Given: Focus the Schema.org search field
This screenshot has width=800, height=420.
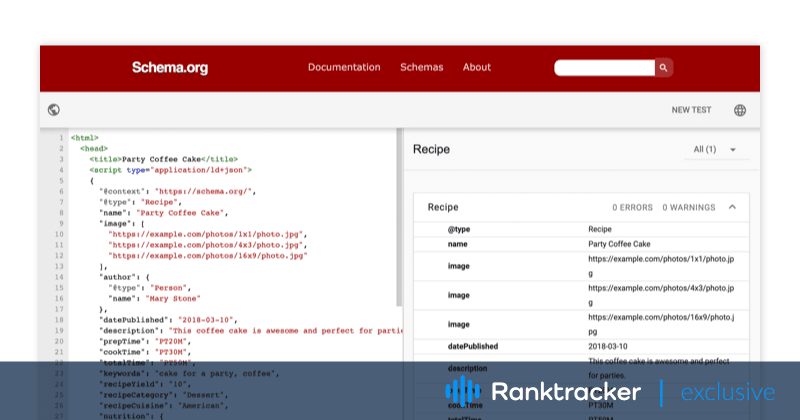Looking at the screenshot, I should (605, 68).
